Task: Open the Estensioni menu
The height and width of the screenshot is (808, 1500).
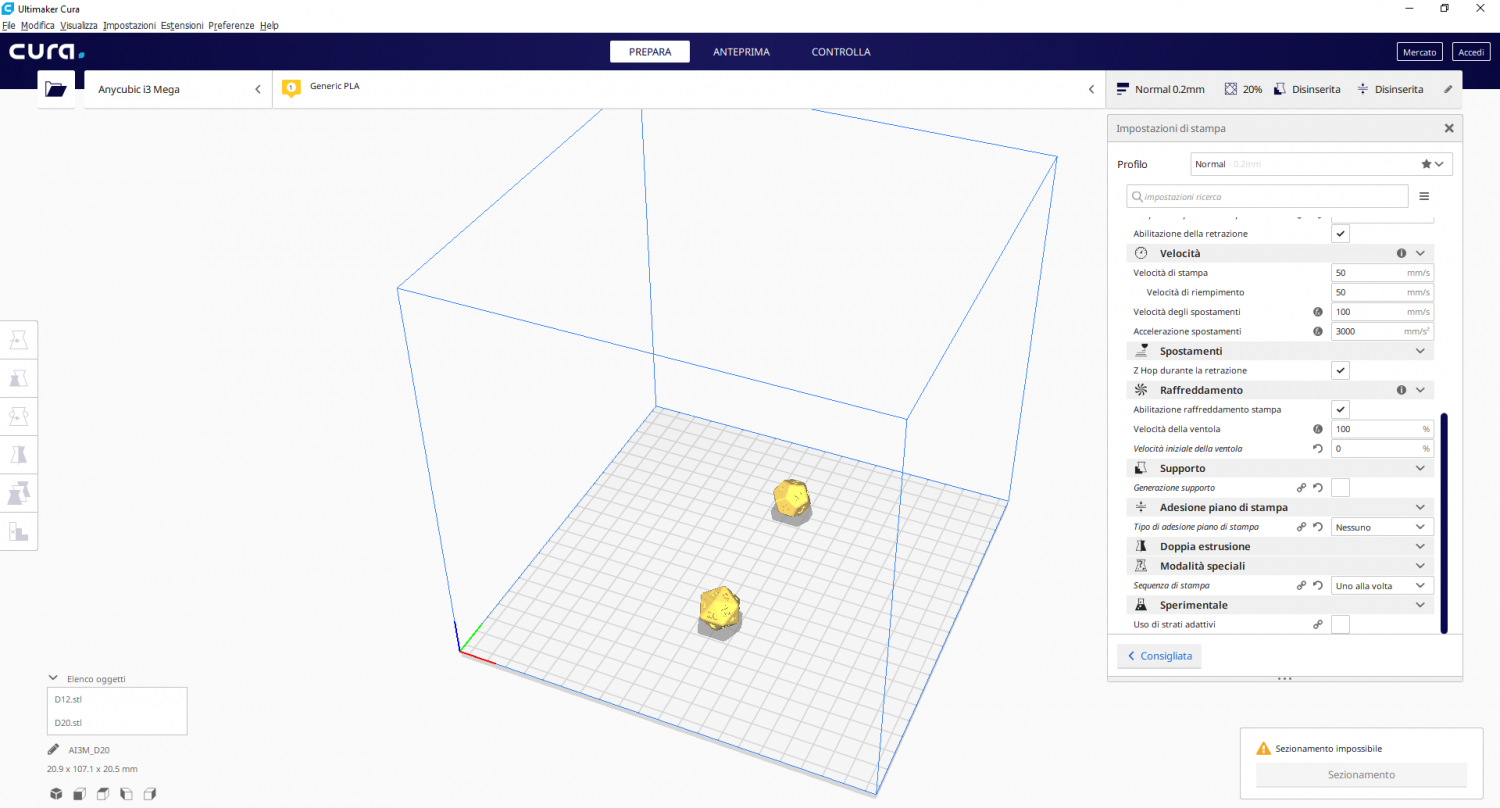Action: (181, 25)
